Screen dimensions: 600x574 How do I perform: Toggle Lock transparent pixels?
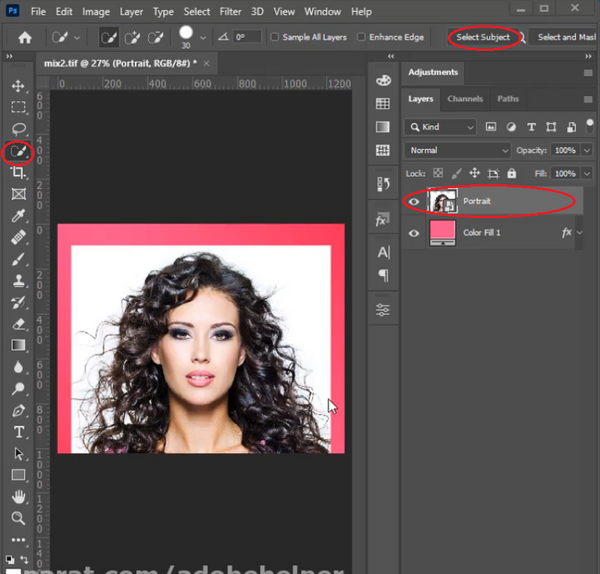438,173
